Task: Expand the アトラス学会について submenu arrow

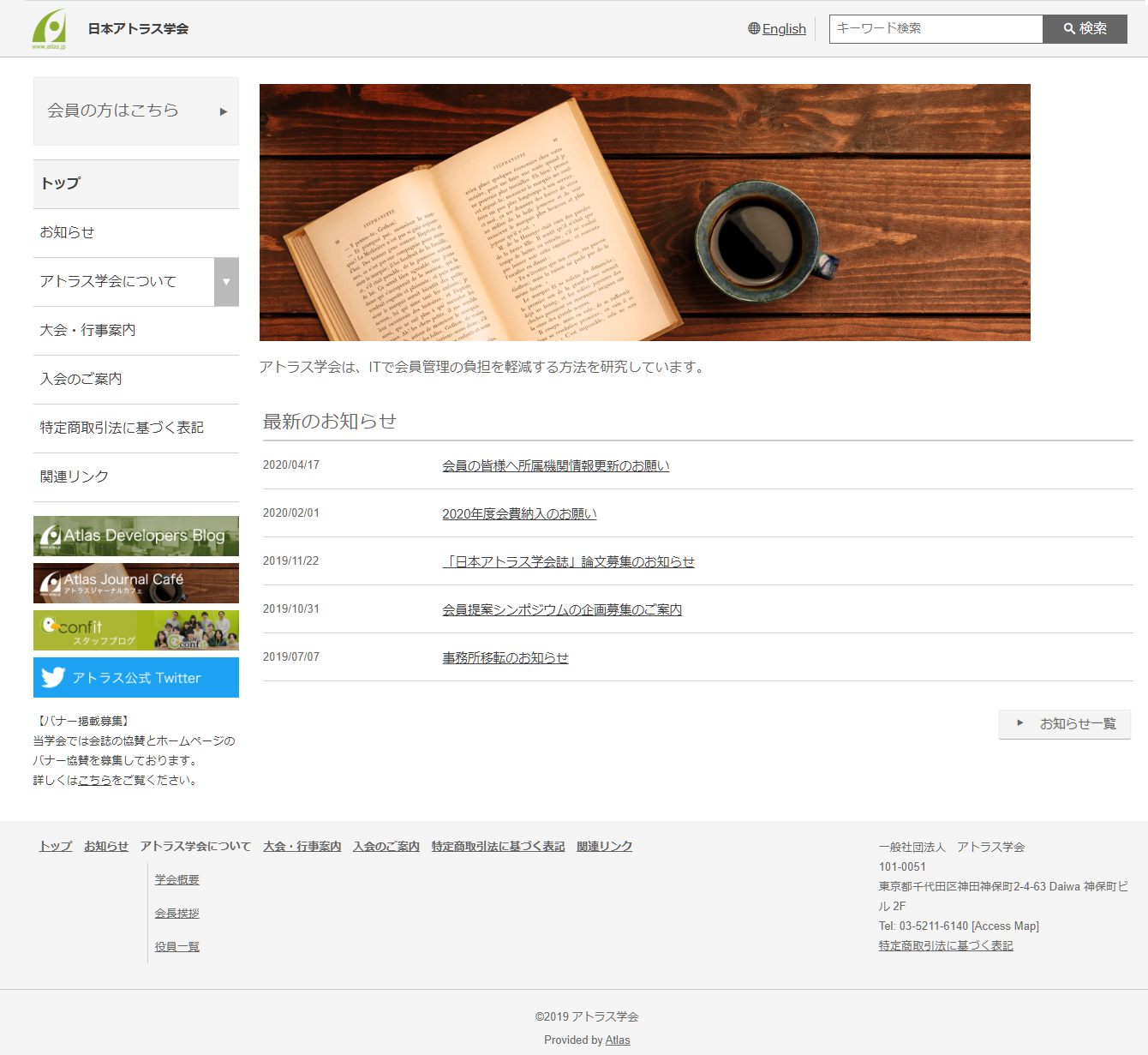Action: [x=226, y=281]
